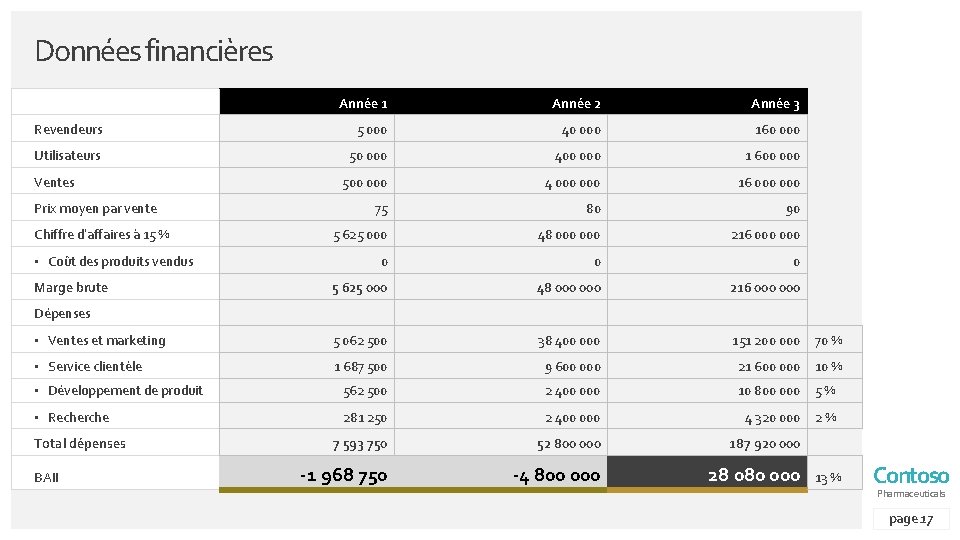The width and height of the screenshot is (960, 540).
Task: Click the 70 % percentage for Ventes et marketing
Action: pyautogui.click(x=828, y=341)
